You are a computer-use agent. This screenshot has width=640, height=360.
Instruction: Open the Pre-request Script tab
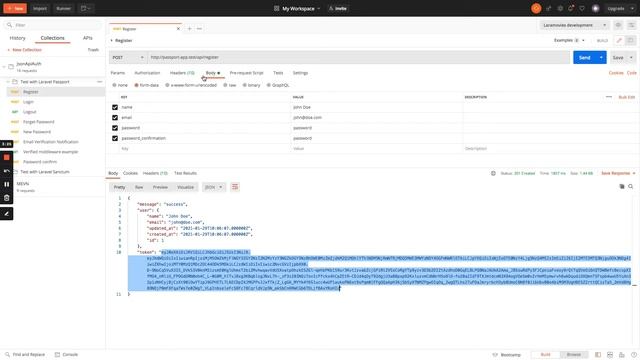click(247, 73)
